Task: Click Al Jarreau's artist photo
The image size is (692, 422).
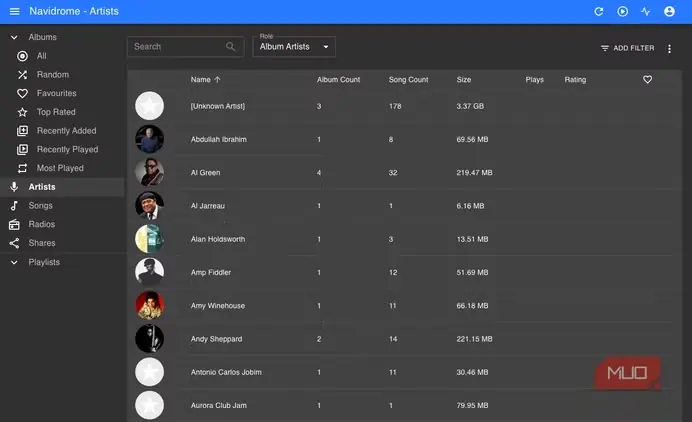Action: [x=149, y=206]
